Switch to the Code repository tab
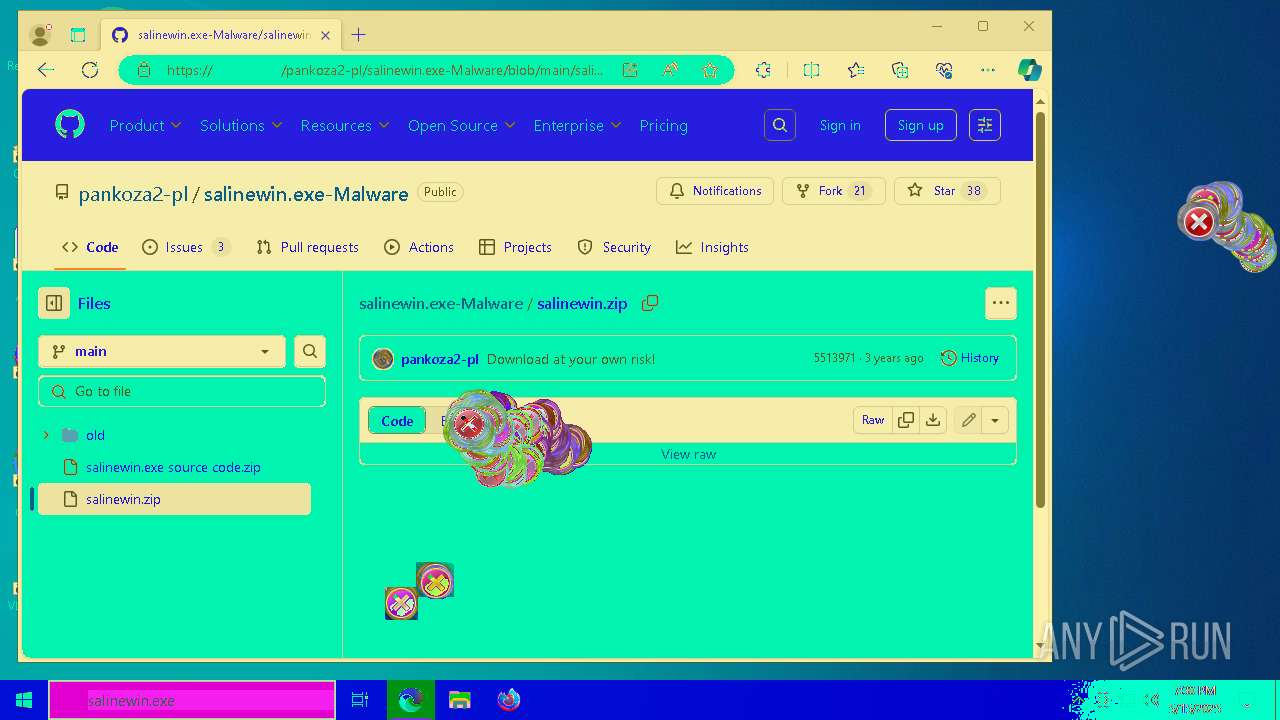This screenshot has height=720, width=1280. pyautogui.click(x=90, y=247)
